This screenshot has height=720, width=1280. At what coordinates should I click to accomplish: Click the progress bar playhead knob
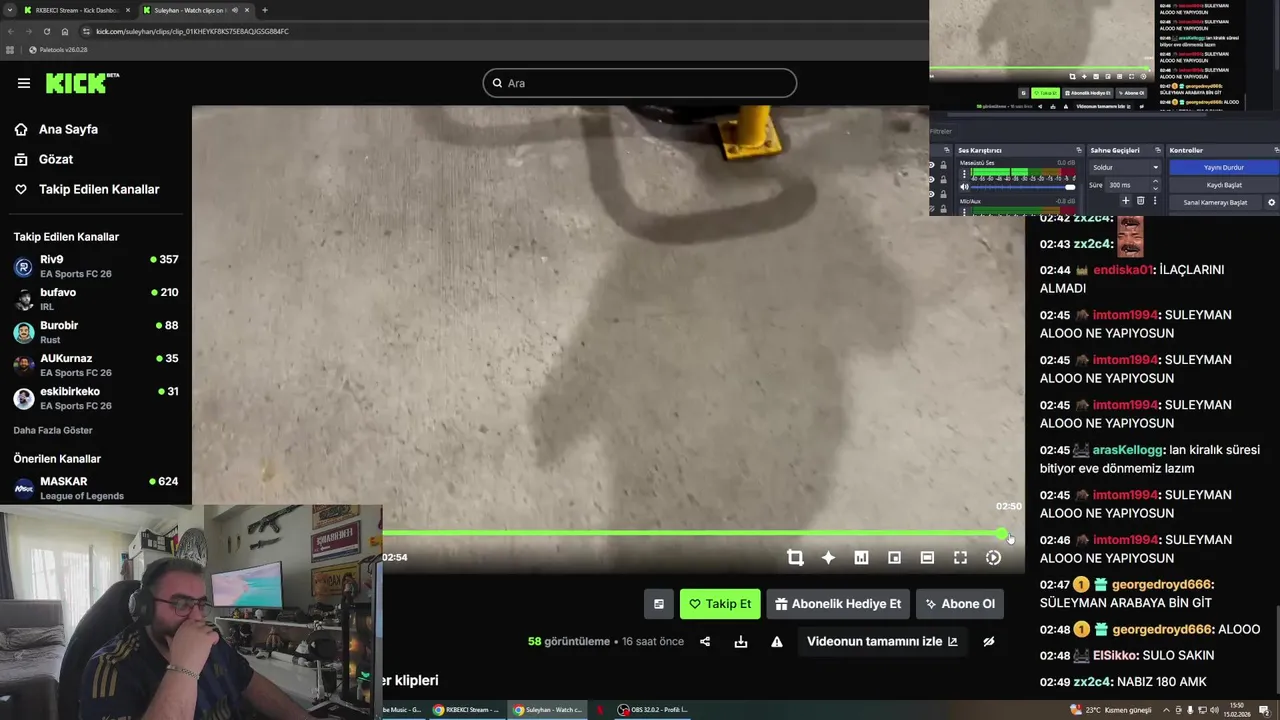coord(1002,534)
